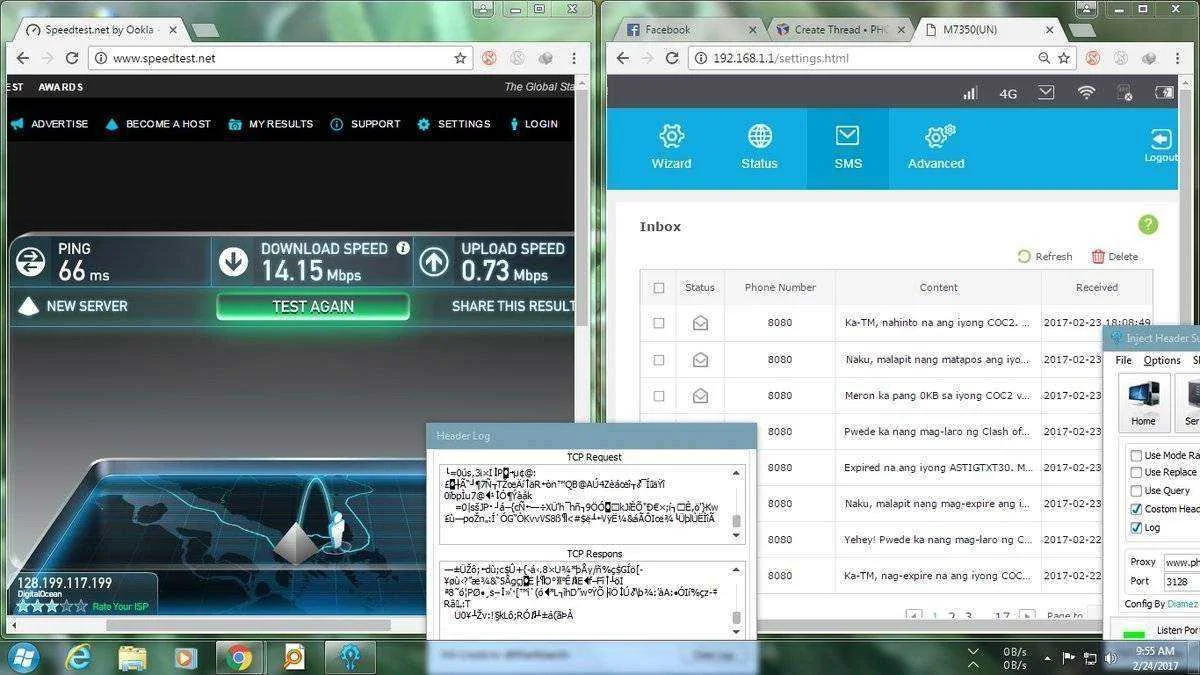Select checkbox for 'Meron ka pang 0KB' message
Image resolution: width=1200 pixels, height=675 pixels.
click(658, 396)
